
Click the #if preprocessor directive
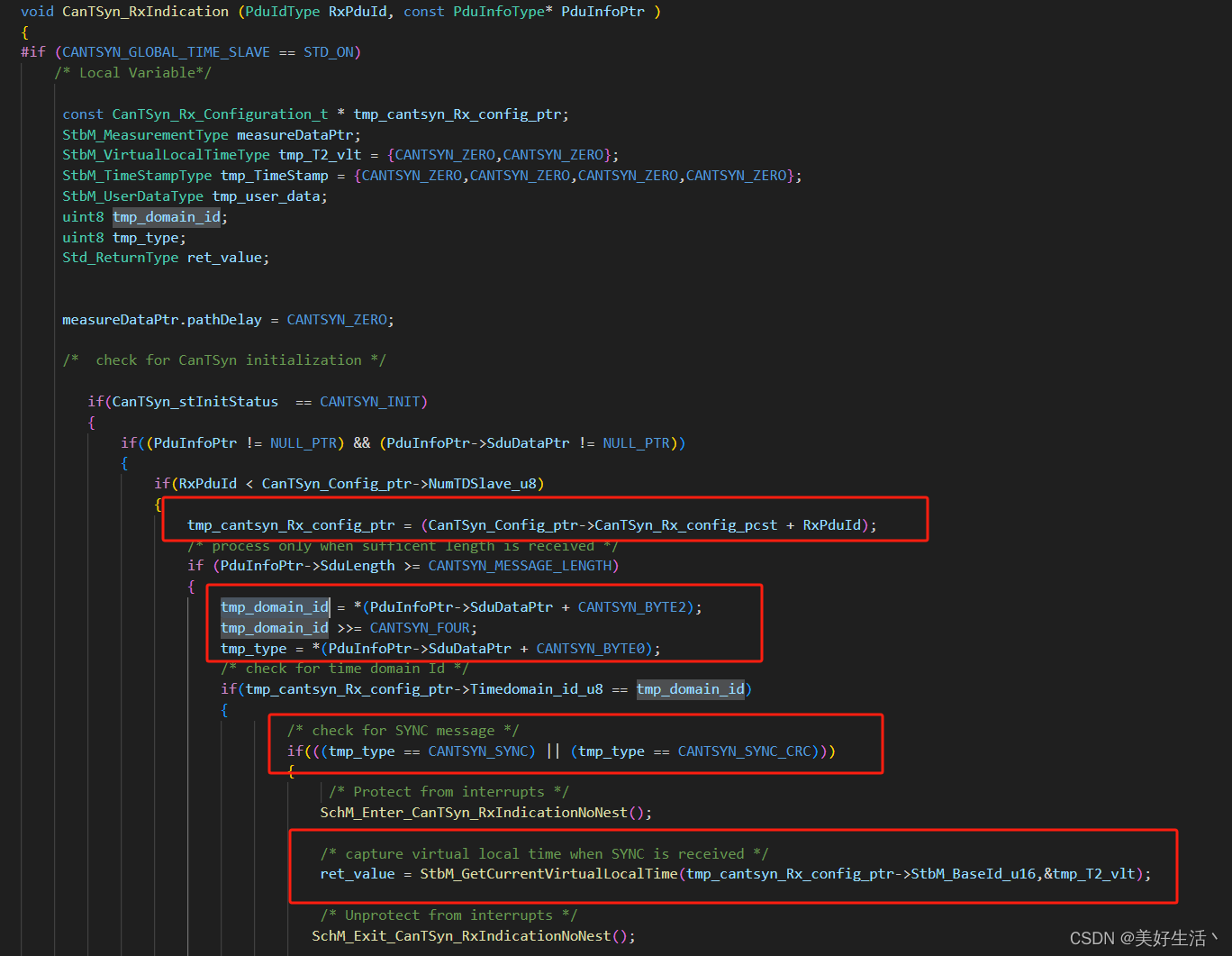click(33, 52)
